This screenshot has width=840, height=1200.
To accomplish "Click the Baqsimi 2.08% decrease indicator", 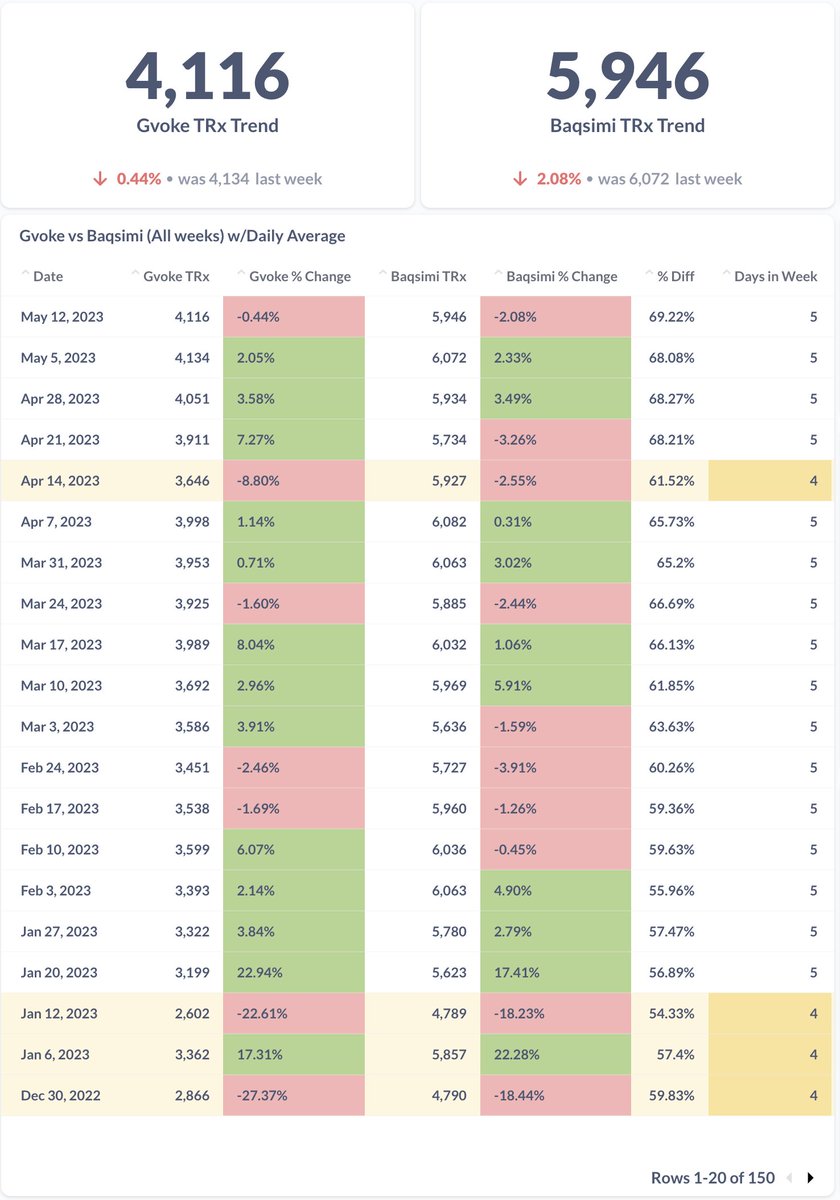I will coord(547,179).
